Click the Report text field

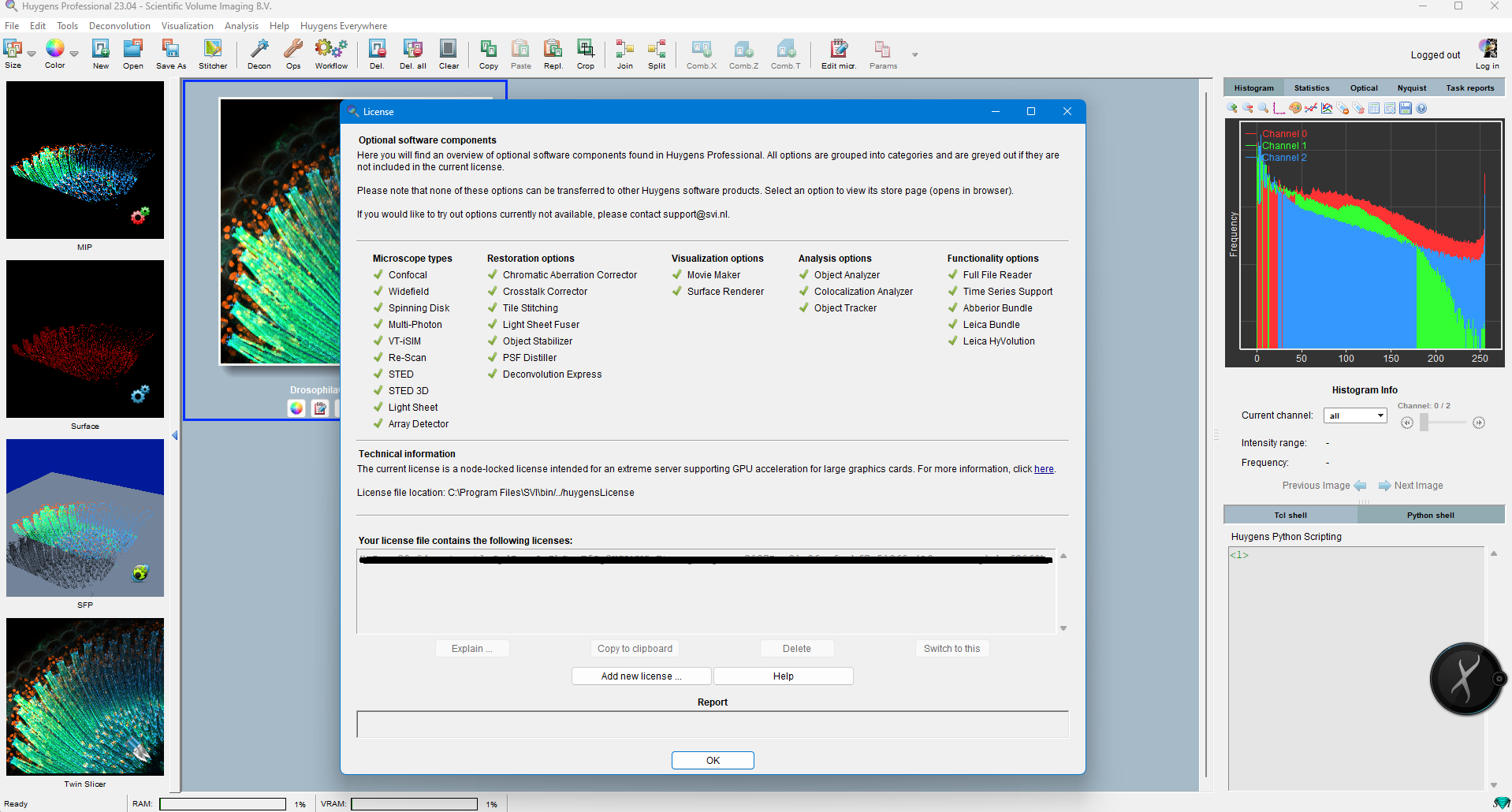(713, 724)
